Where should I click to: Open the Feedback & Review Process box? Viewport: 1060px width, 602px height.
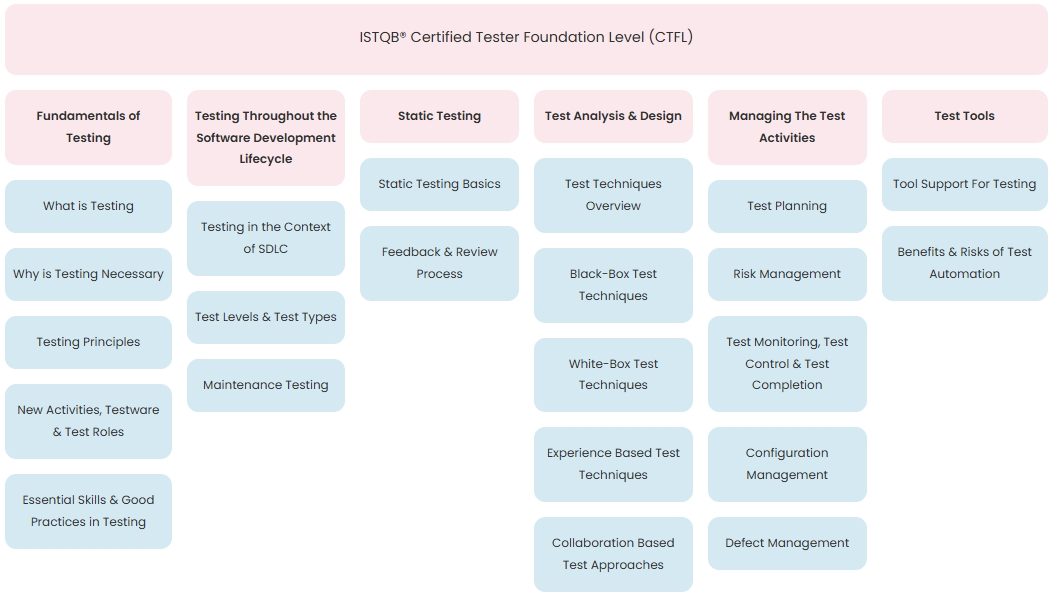pyautogui.click(x=439, y=263)
